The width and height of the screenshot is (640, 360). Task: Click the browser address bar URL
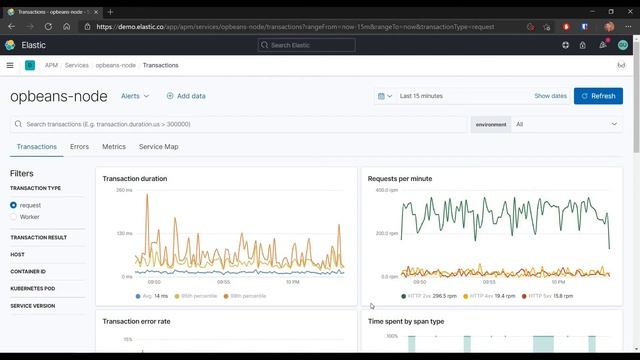(x=295, y=27)
